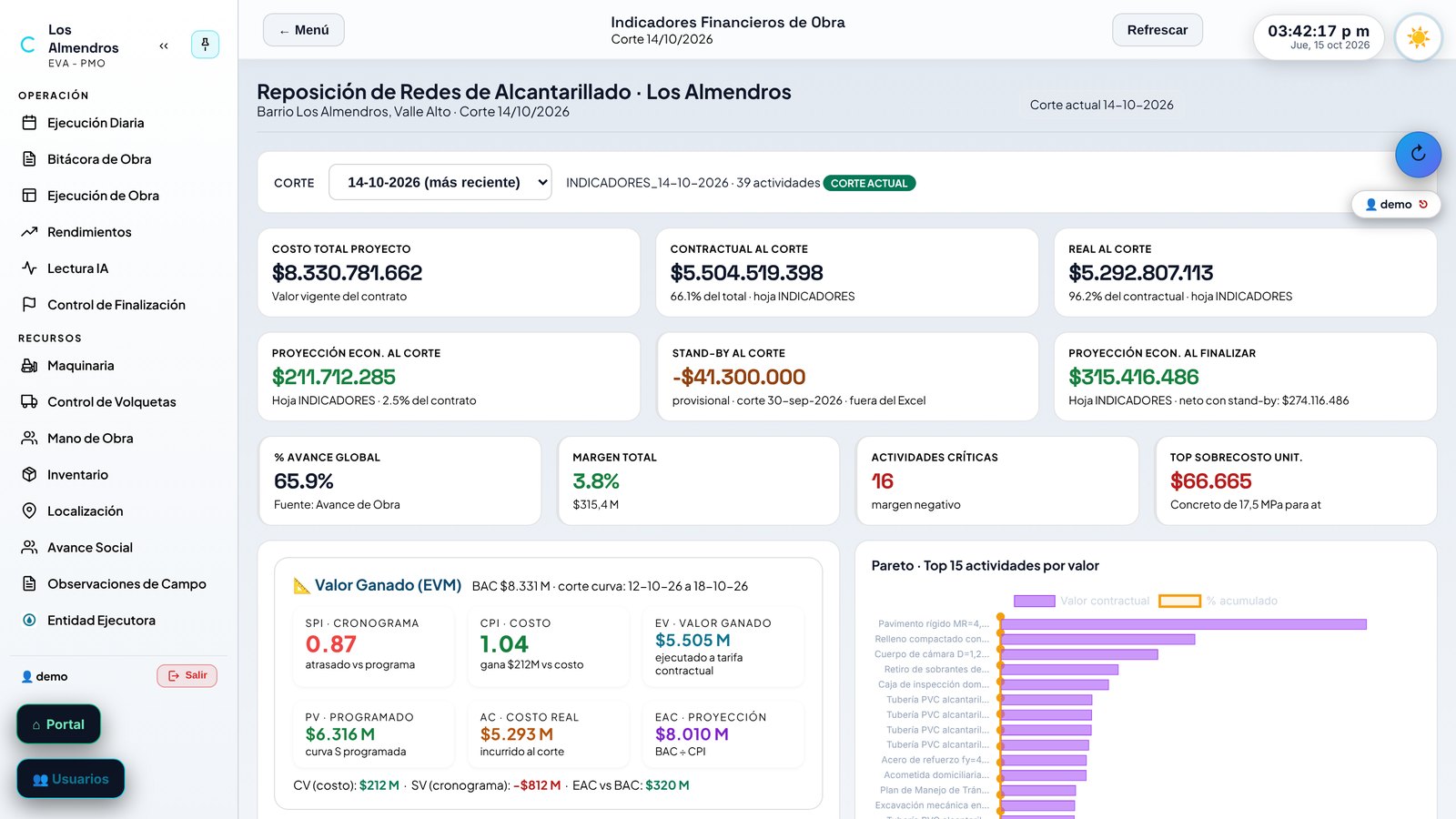This screenshot has width=1456, height=819.
Task: Toggle light theme sun button
Action: (x=1418, y=37)
